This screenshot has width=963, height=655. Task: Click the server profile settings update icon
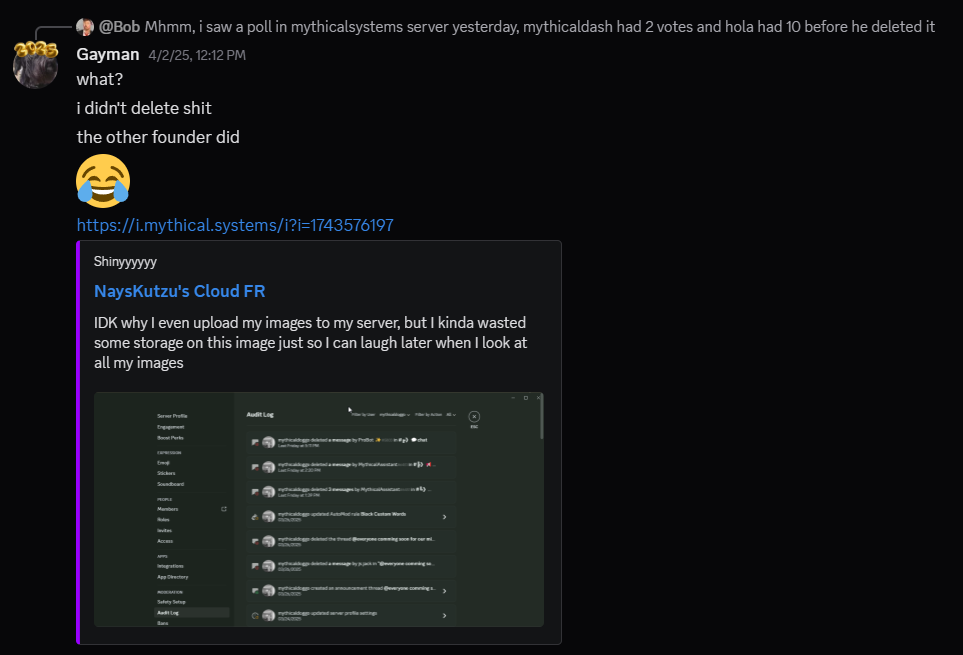coord(253,614)
